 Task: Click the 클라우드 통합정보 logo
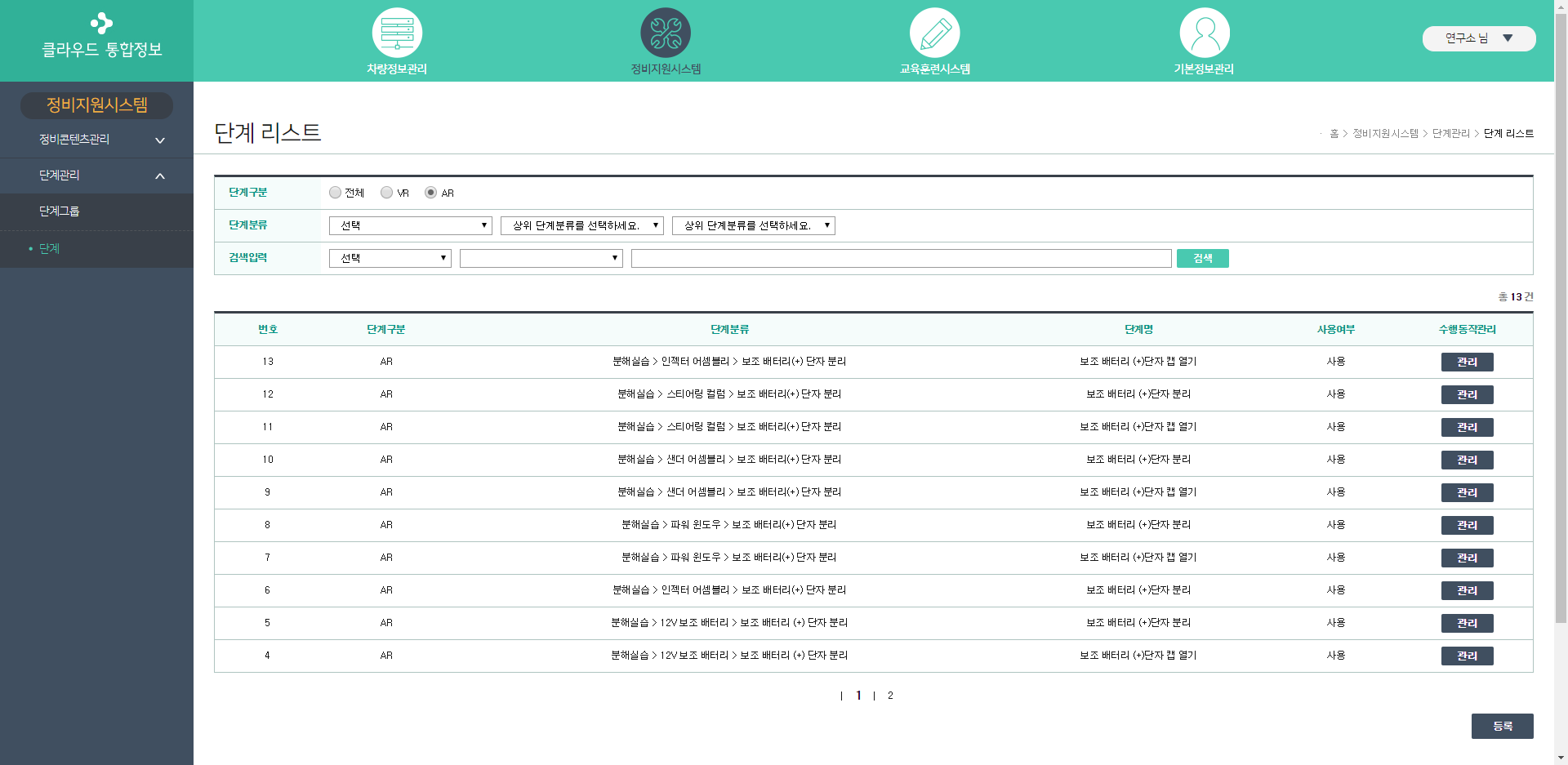pyautogui.click(x=102, y=37)
